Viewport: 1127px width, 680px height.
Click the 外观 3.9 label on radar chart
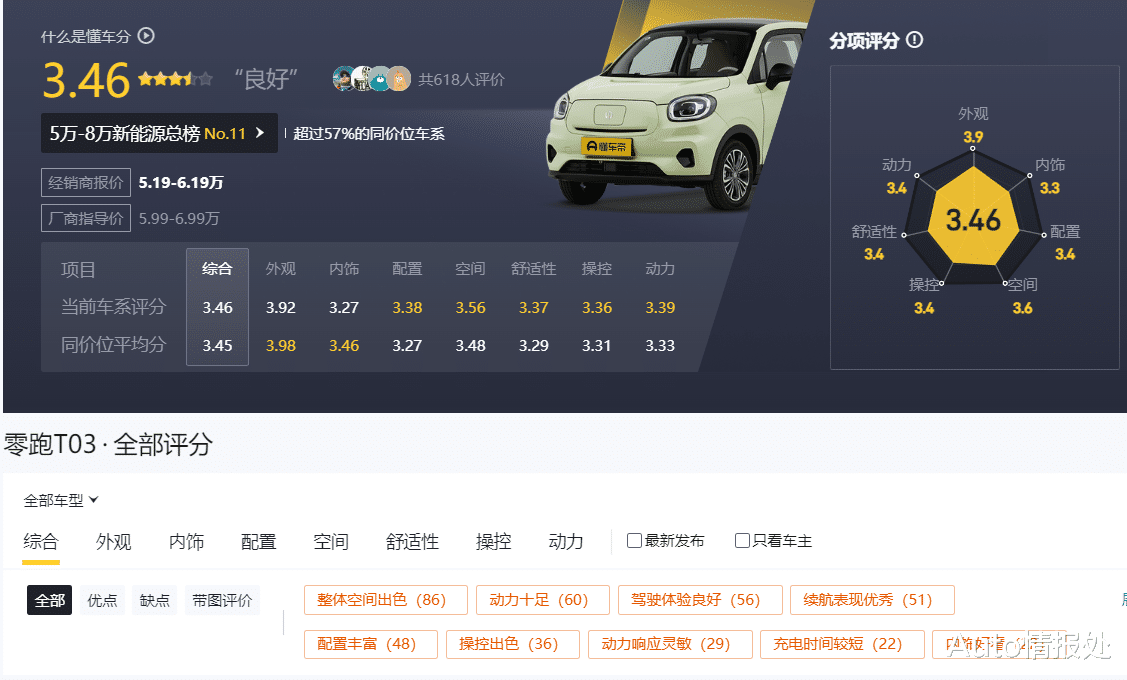point(973,125)
